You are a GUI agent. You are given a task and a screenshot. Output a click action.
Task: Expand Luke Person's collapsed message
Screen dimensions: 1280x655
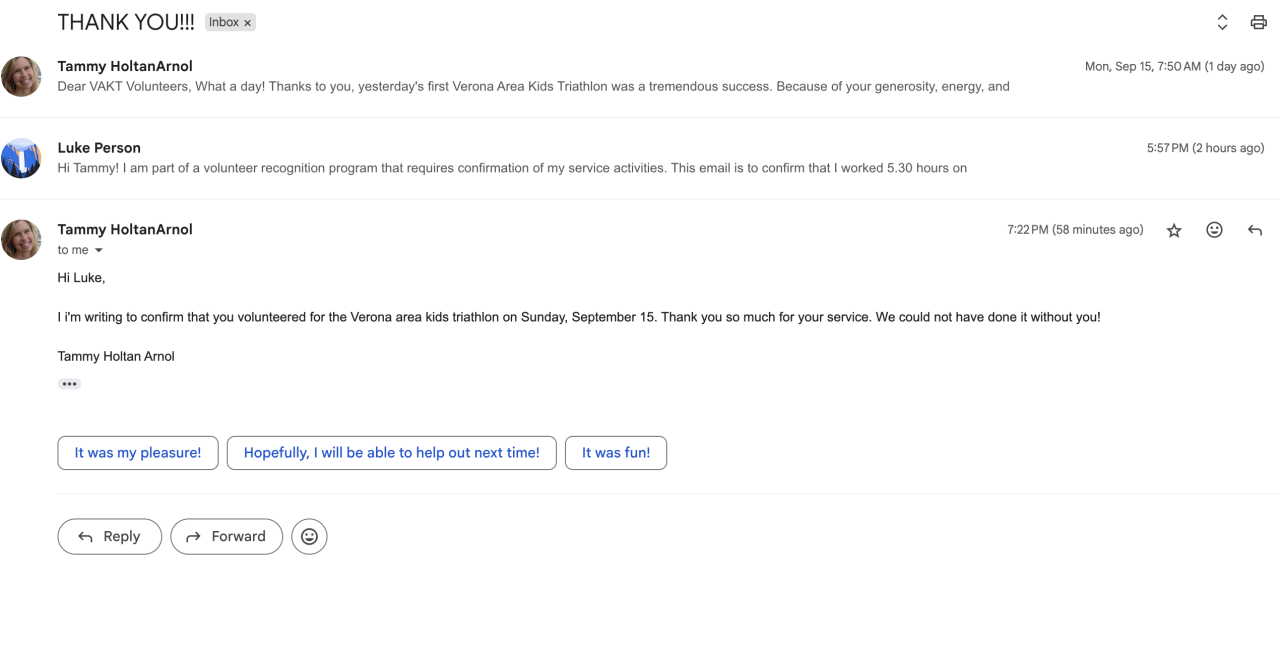[x=640, y=158]
